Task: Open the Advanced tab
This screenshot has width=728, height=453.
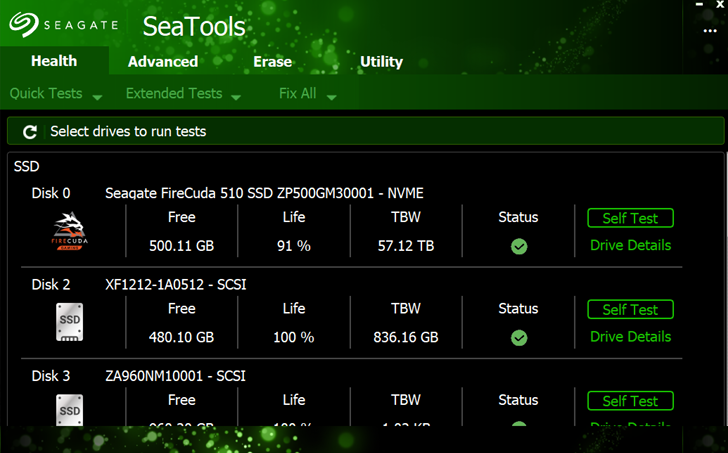Action: point(163,62)
